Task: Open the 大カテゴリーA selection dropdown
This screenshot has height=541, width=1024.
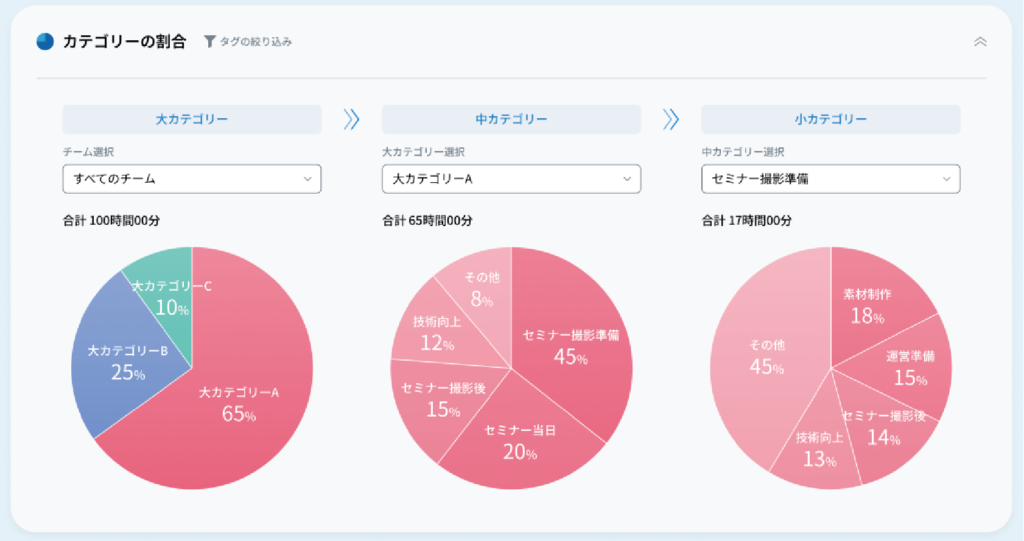Action: click(x=511, y=179)
